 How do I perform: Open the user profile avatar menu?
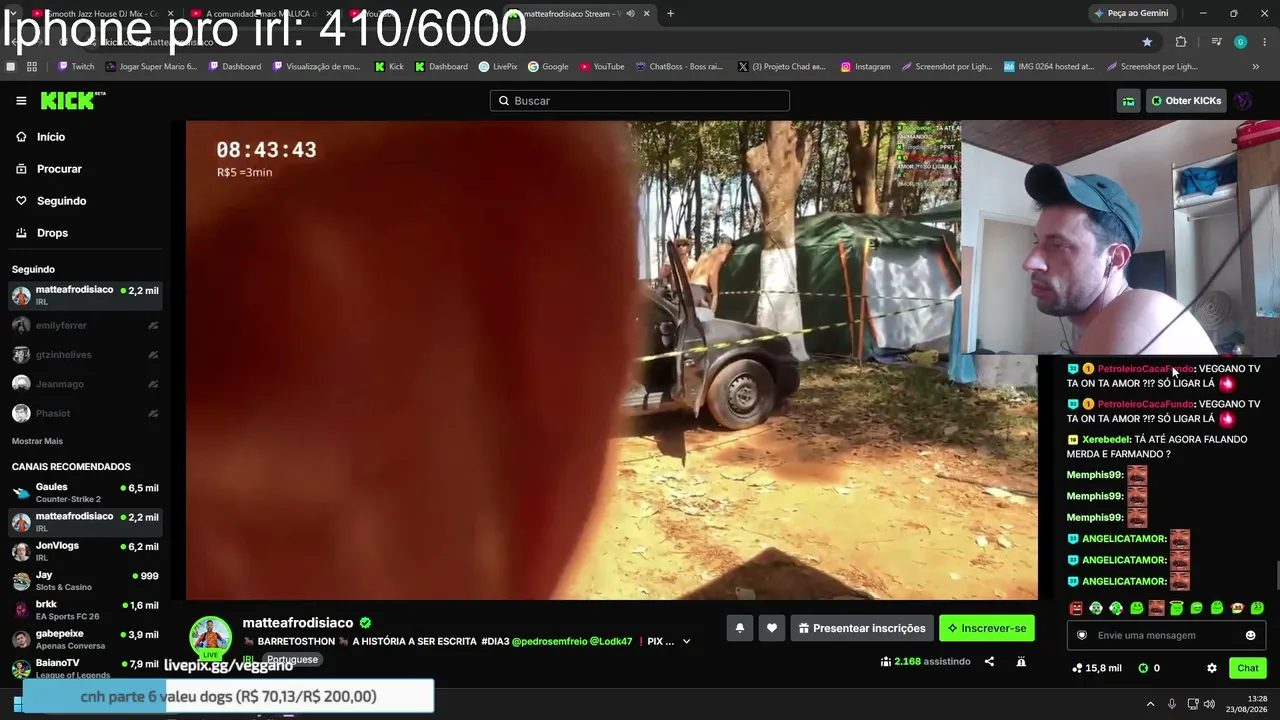click(x=1243, y=101)
